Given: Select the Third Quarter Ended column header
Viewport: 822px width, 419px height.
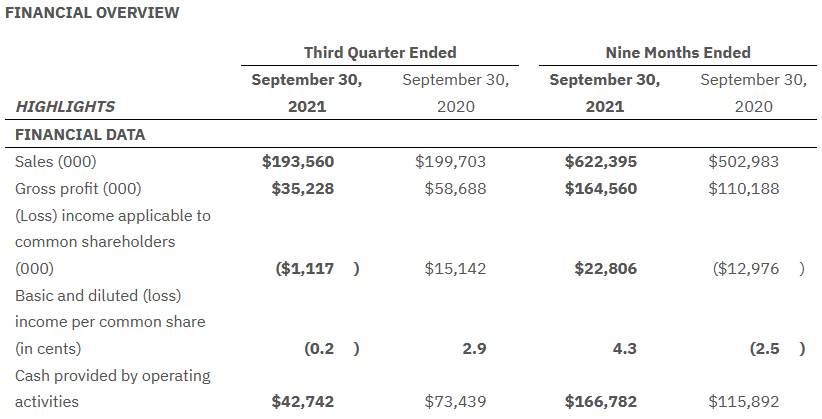Looking at the screenshot, I should coord(380,52).
